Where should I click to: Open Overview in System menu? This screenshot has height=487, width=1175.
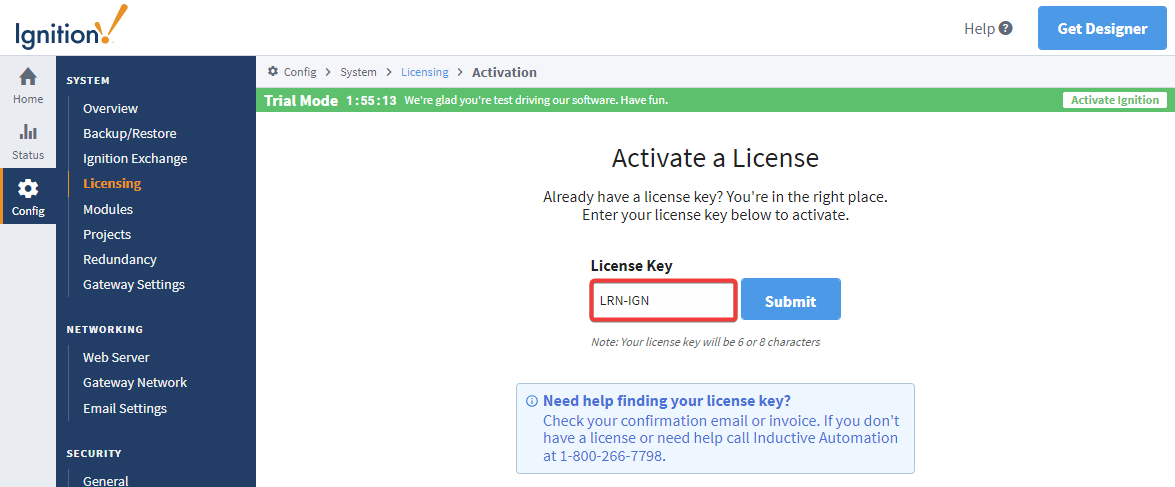(110, 109)
